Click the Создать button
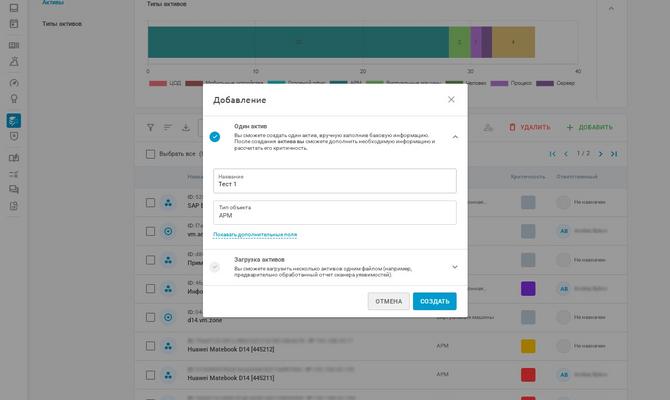Image resolution: width=670 pixels, height=400 pixels. 434,301
